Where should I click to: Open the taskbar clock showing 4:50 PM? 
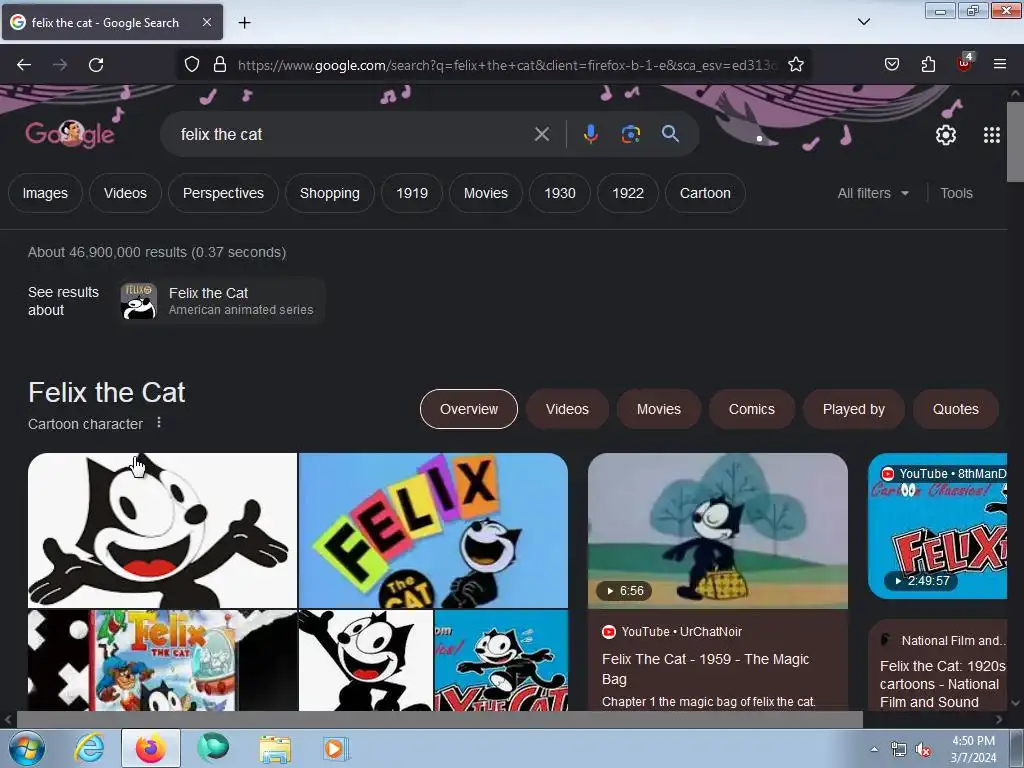pos(973,749)
